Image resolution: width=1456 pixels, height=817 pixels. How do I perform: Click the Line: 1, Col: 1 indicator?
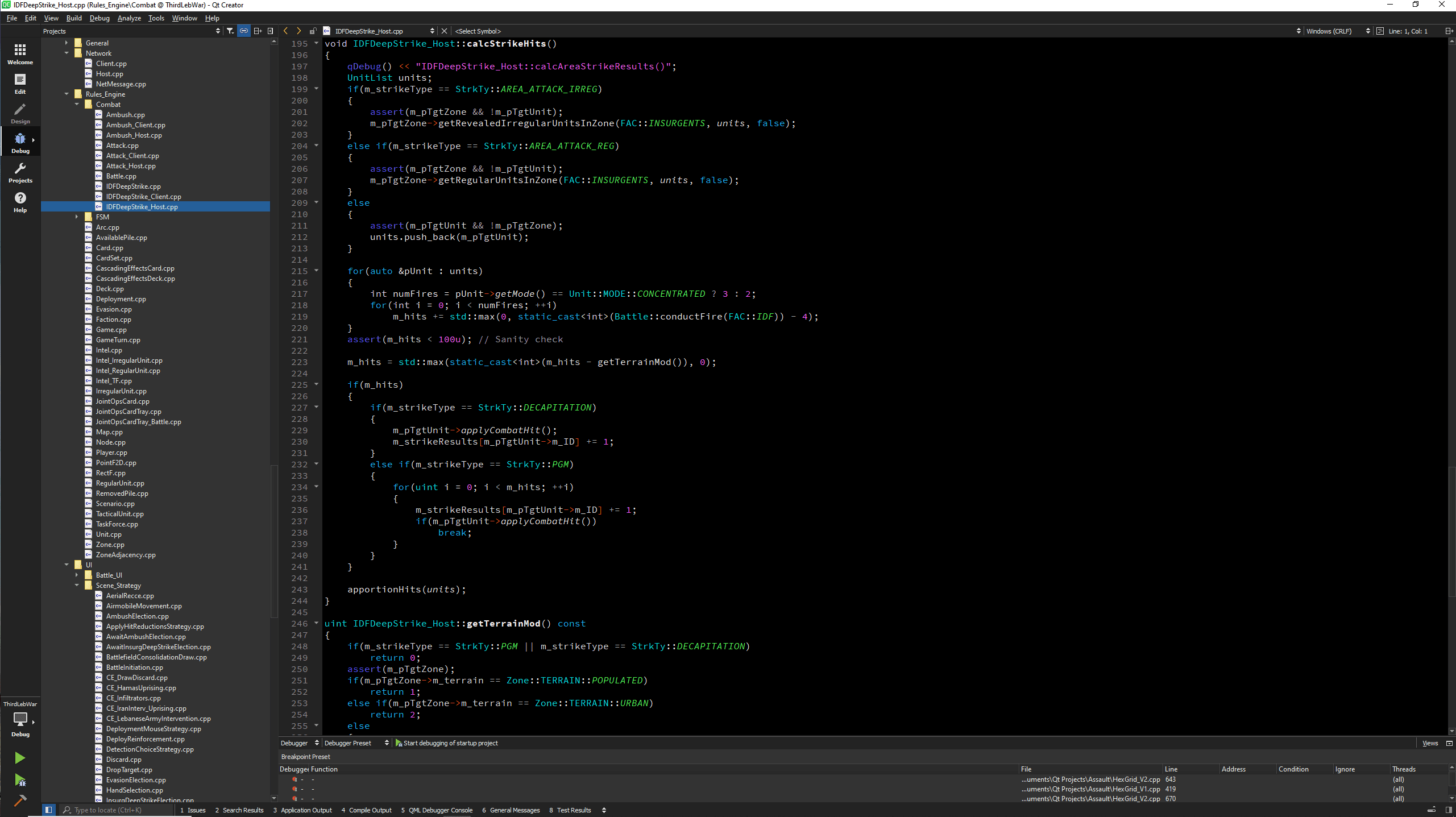click(1408, 31)
